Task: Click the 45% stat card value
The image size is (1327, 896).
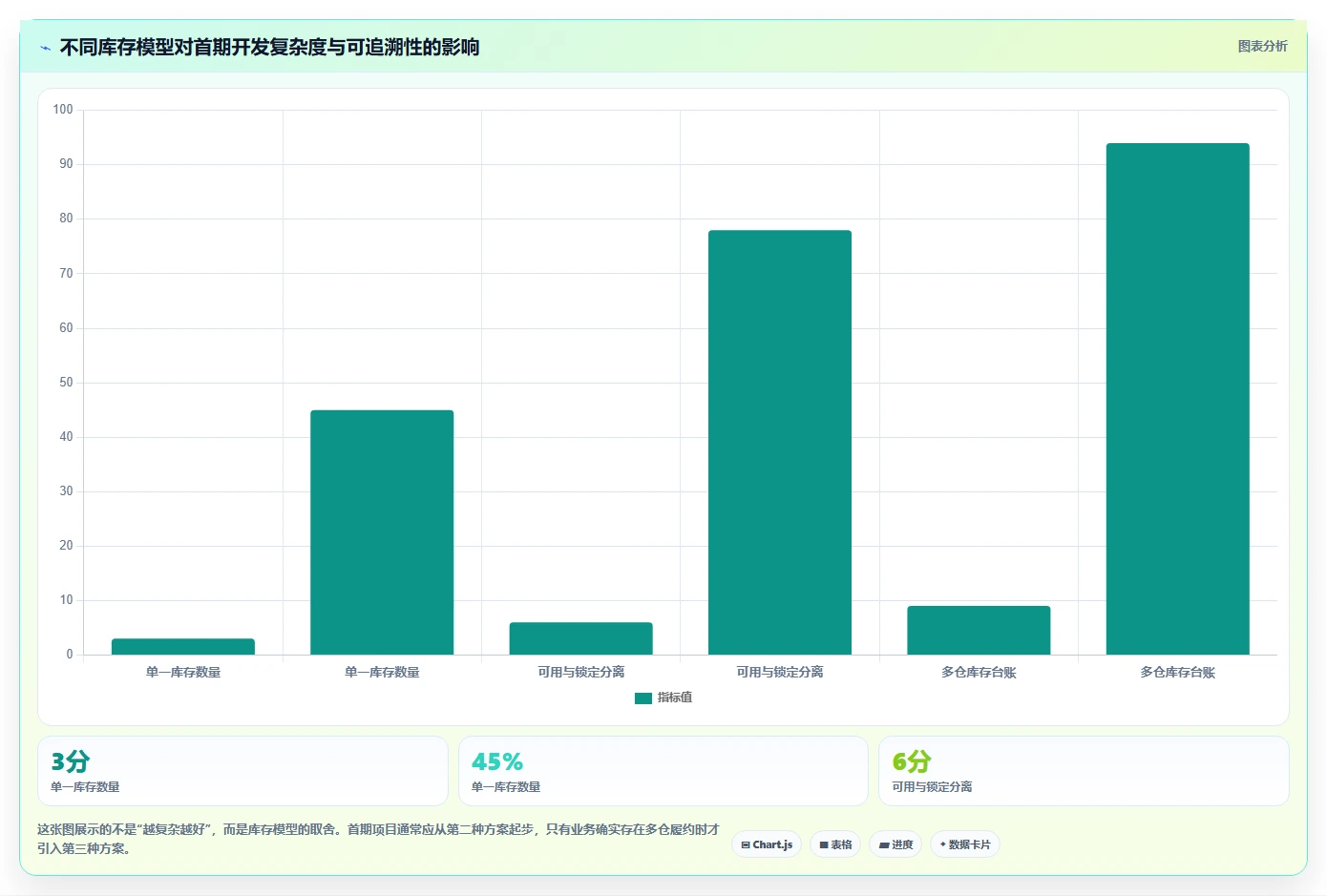Action: pyautogui.click(x=497, y=761)
